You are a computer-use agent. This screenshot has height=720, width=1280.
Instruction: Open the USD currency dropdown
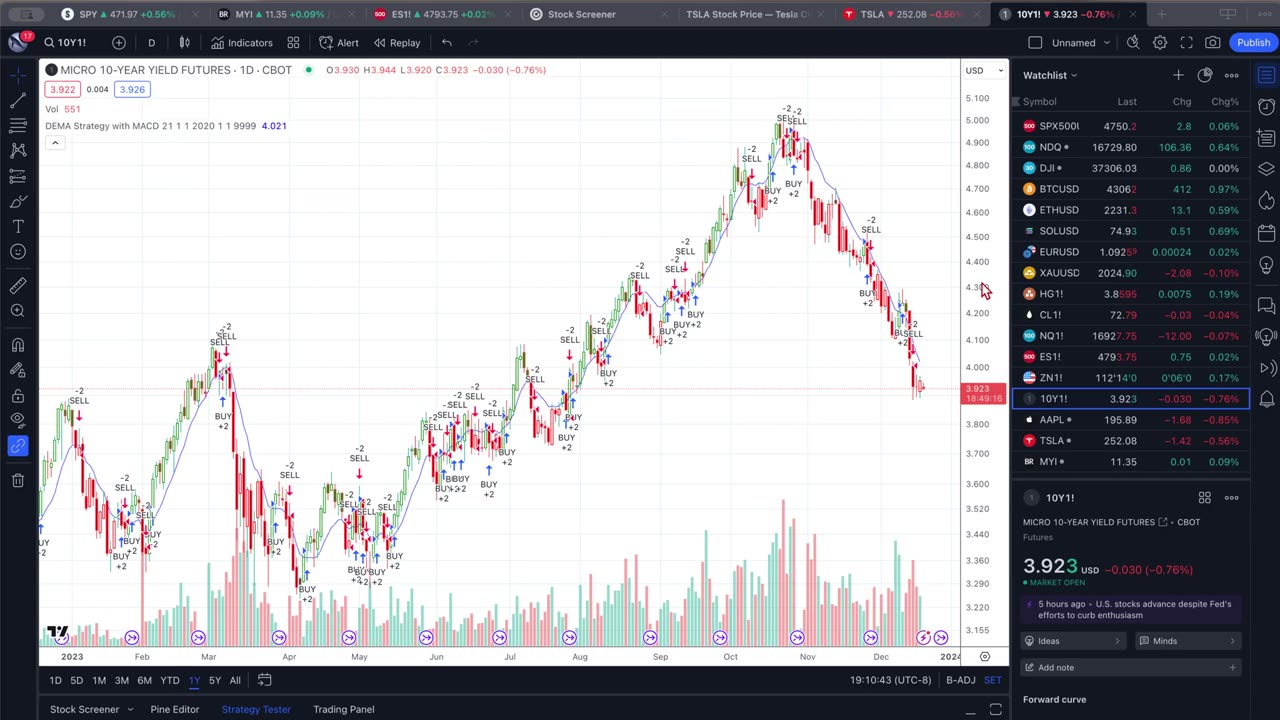[x=984, y=70]
